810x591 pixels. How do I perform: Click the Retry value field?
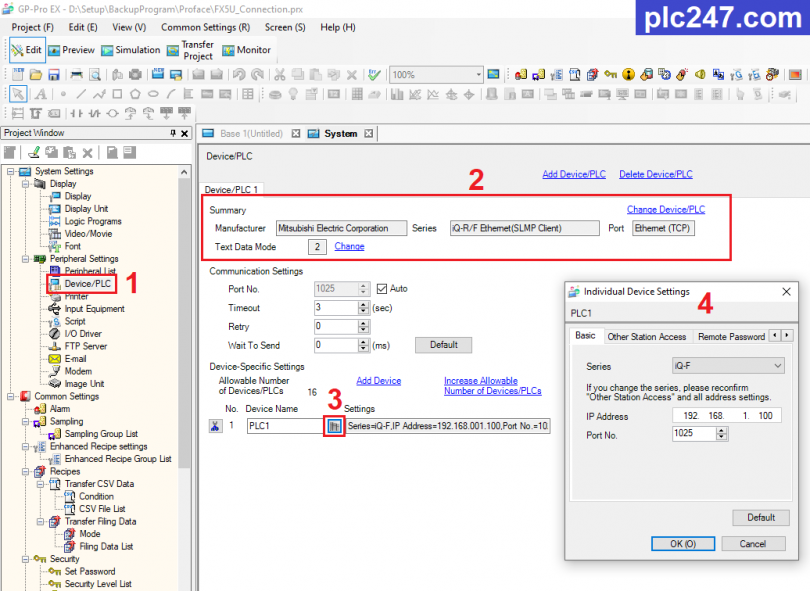pos(336,326)
